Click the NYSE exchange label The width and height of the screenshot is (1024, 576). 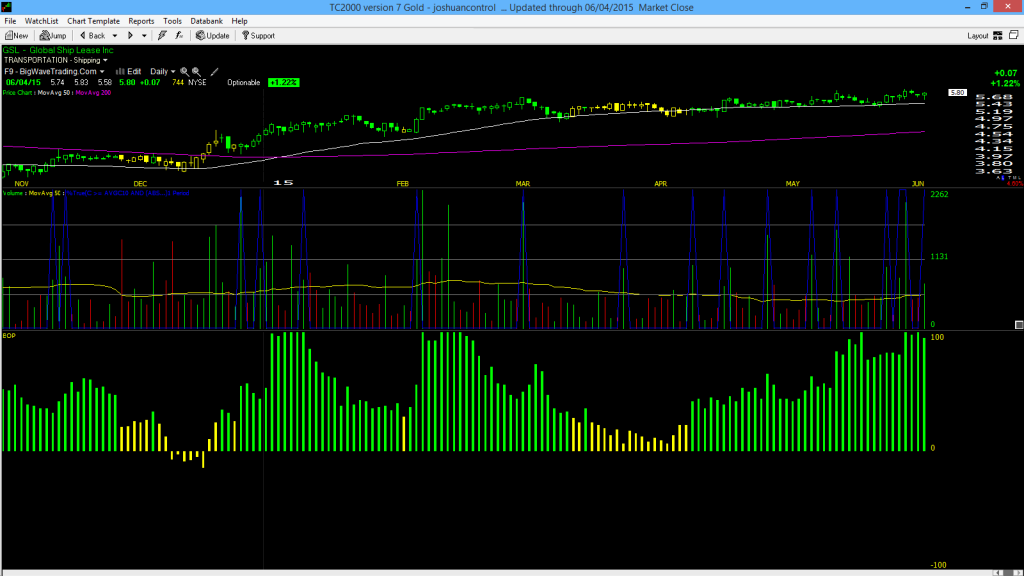coord(197,83)
